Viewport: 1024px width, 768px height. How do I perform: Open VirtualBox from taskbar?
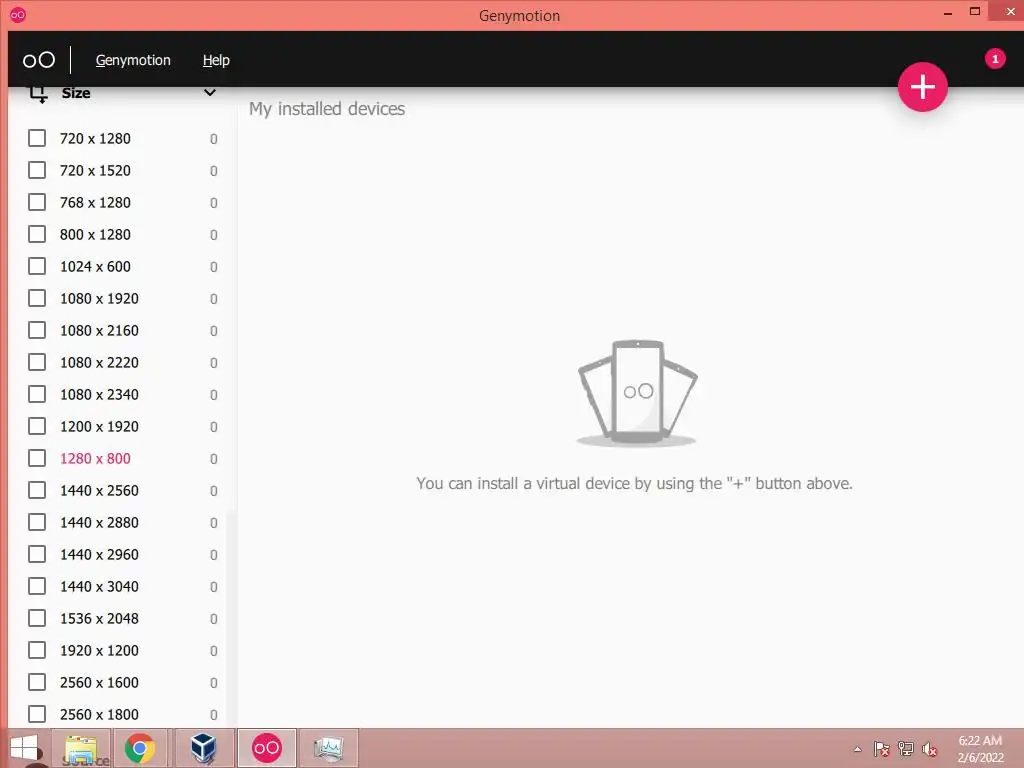coord(203,748)
